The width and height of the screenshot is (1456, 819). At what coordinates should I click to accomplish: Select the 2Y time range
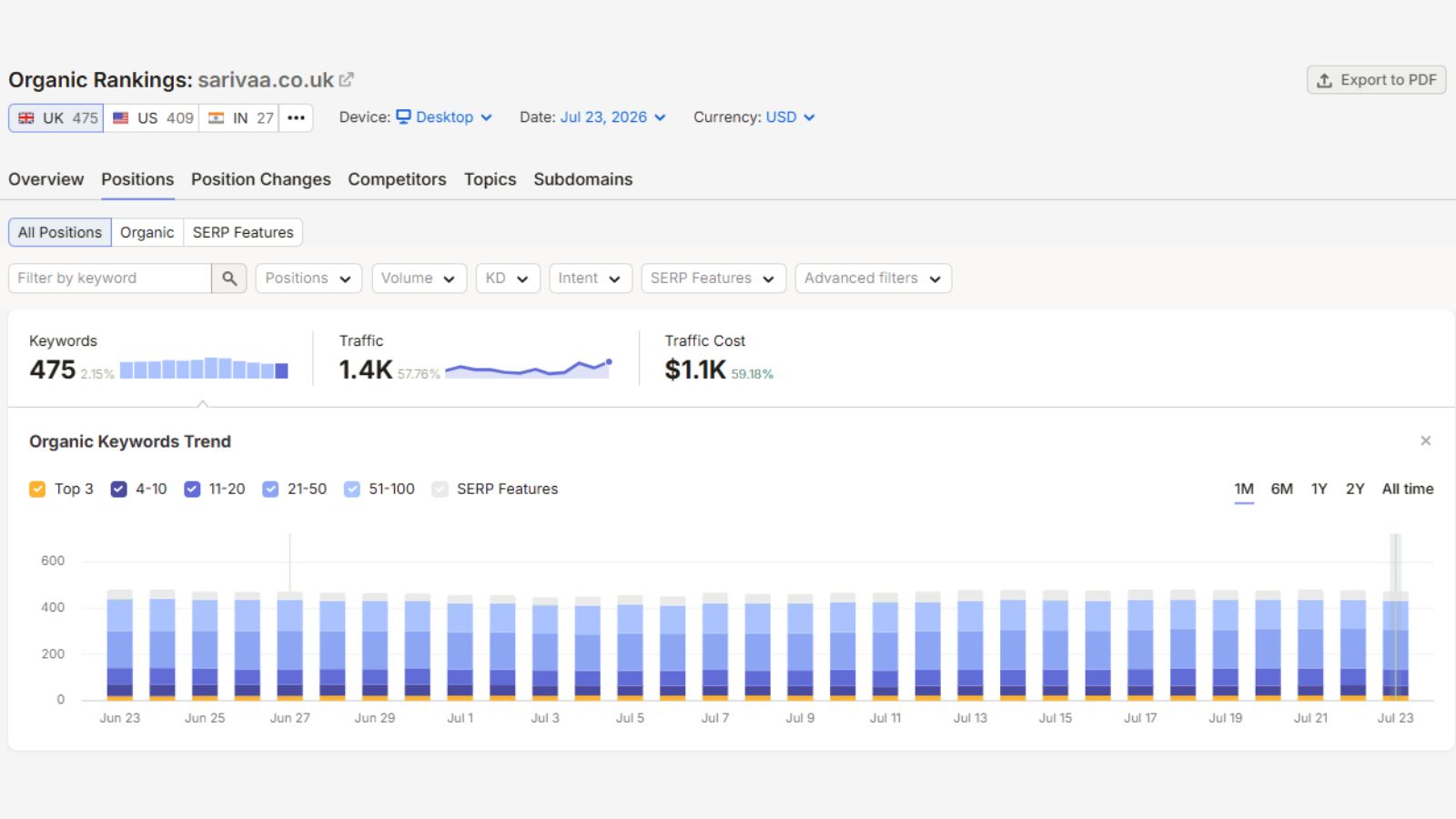click(1355, 490)
